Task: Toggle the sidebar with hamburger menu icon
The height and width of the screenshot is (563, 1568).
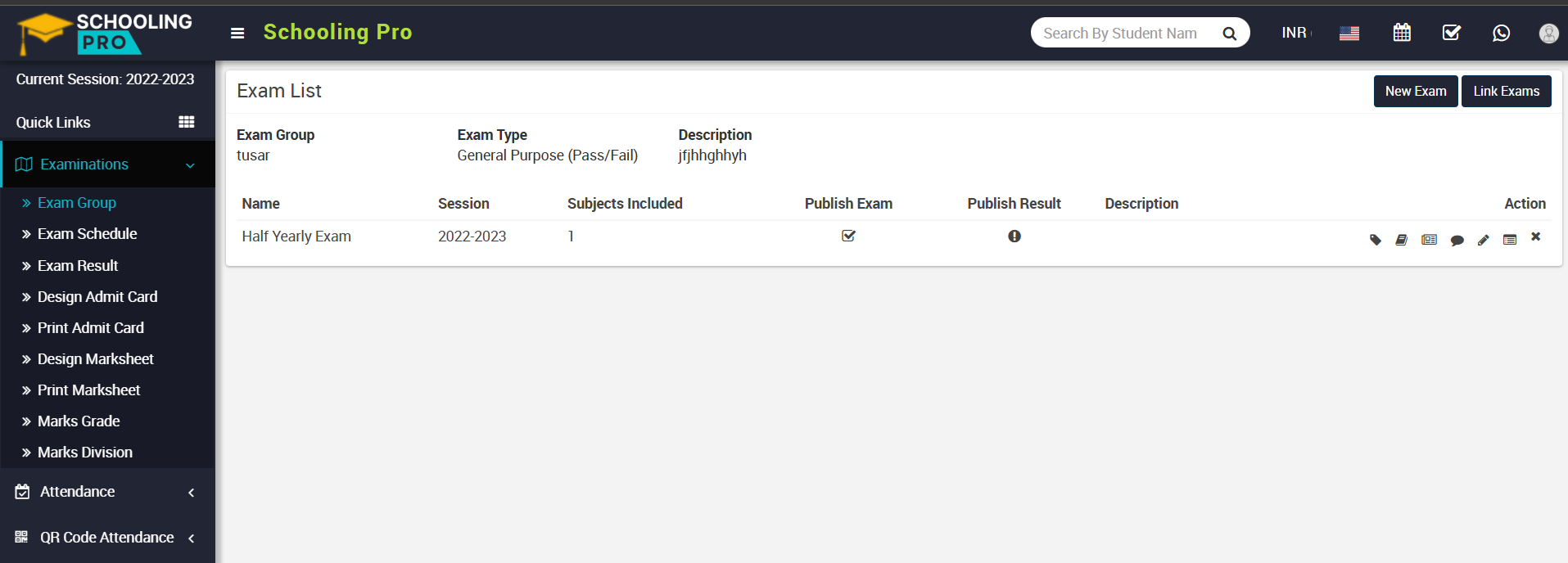Action: pyautogui.click(x=237, y=34)
